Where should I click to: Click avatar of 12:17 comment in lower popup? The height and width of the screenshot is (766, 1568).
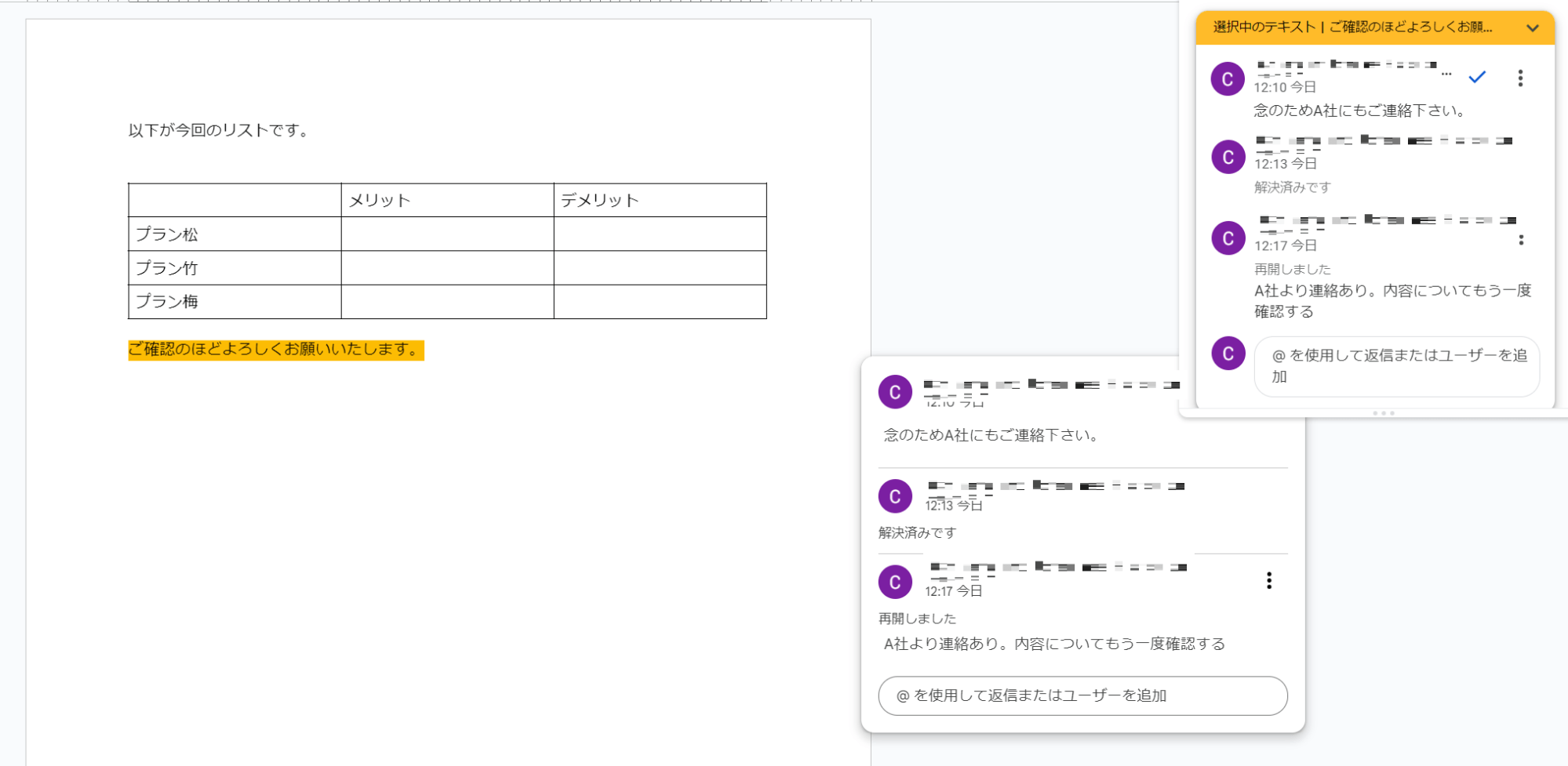click(895, 582)
